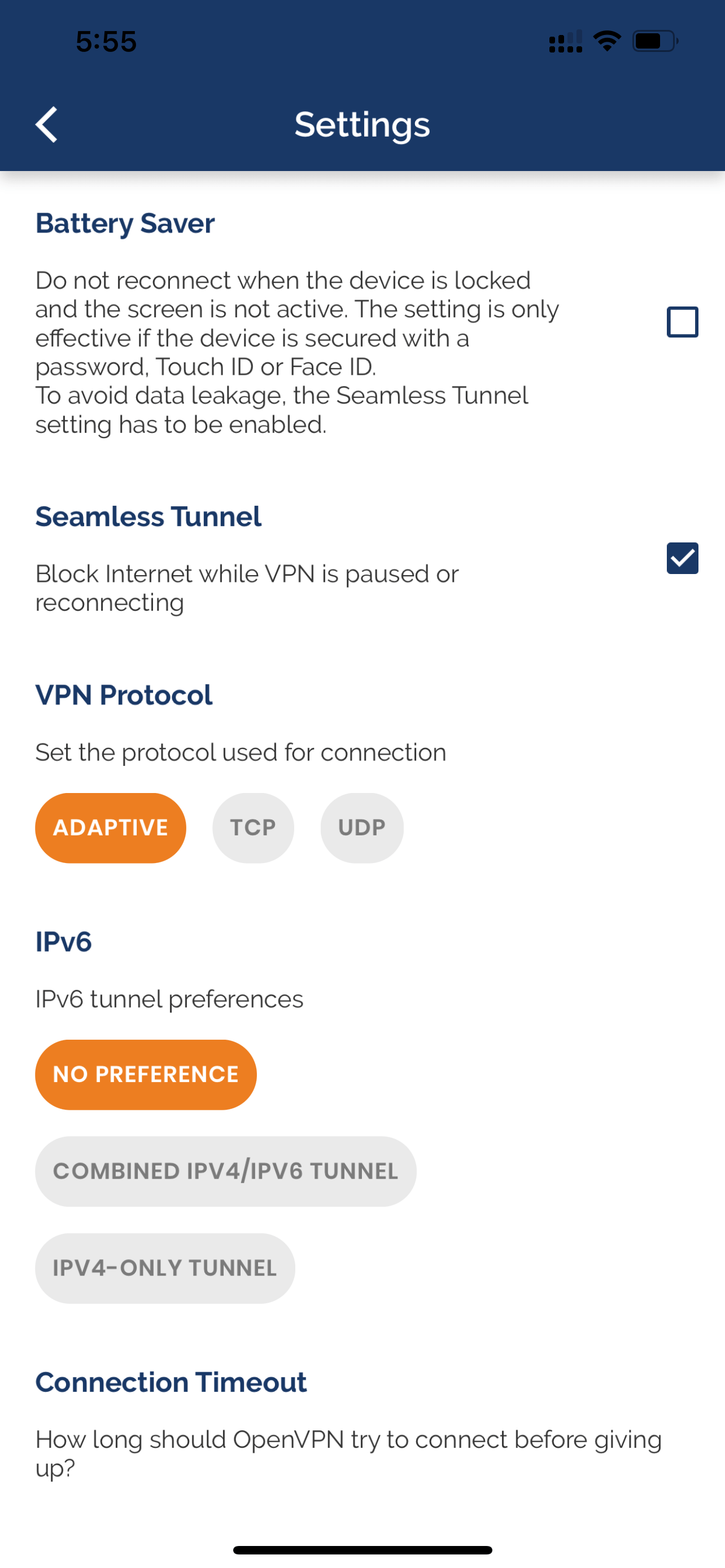This screenshot has height=1568, width=725.
Task: Select NO PREFERENCE for IPv6
Action: coord(146,1074)
